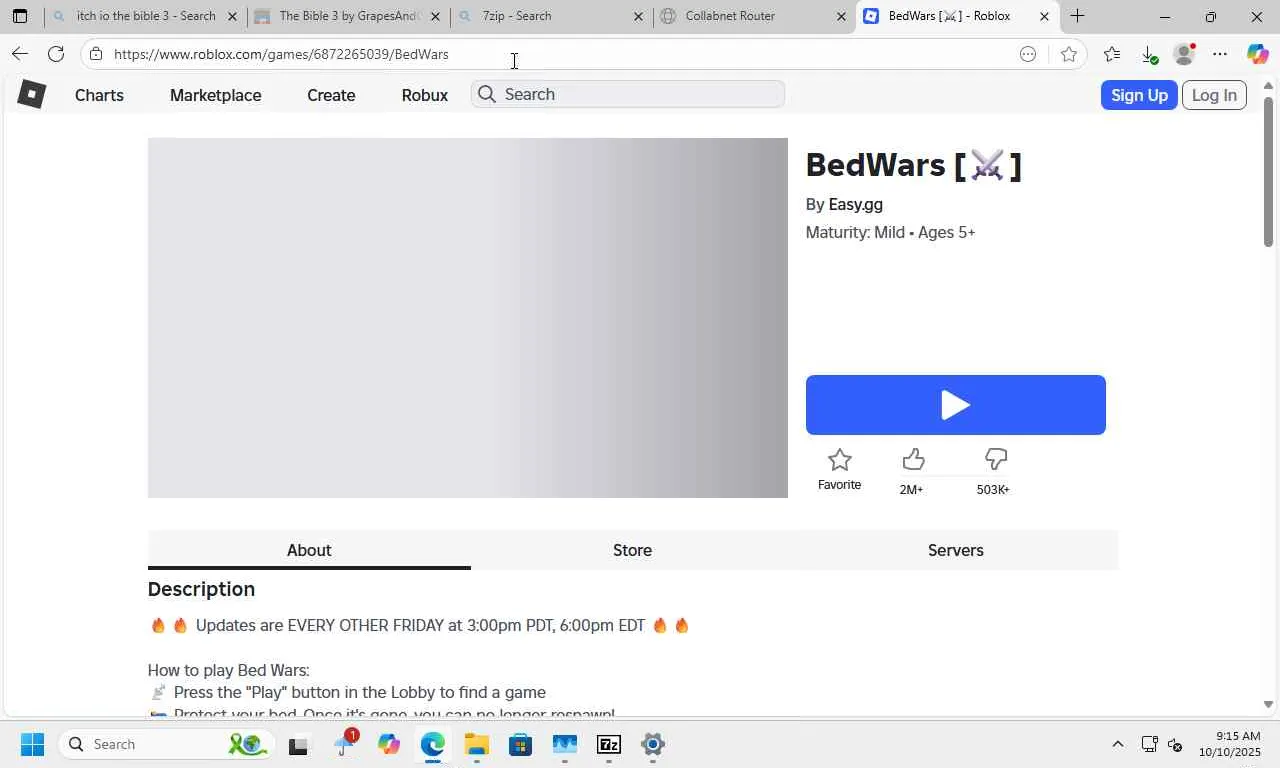
Task: Select the Store tab
Action: coord(632,550)
